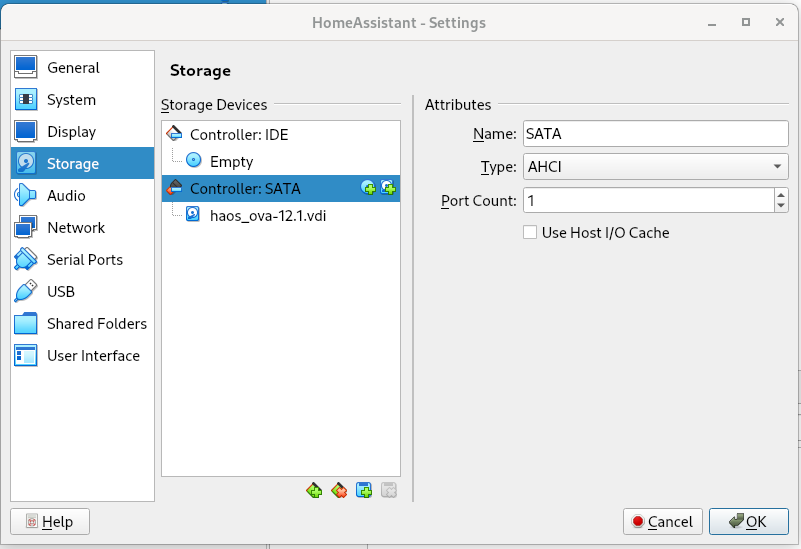Open the controller Type dropdown
Image resolution: width=801 pixels, height=549 pixels.
655,167
